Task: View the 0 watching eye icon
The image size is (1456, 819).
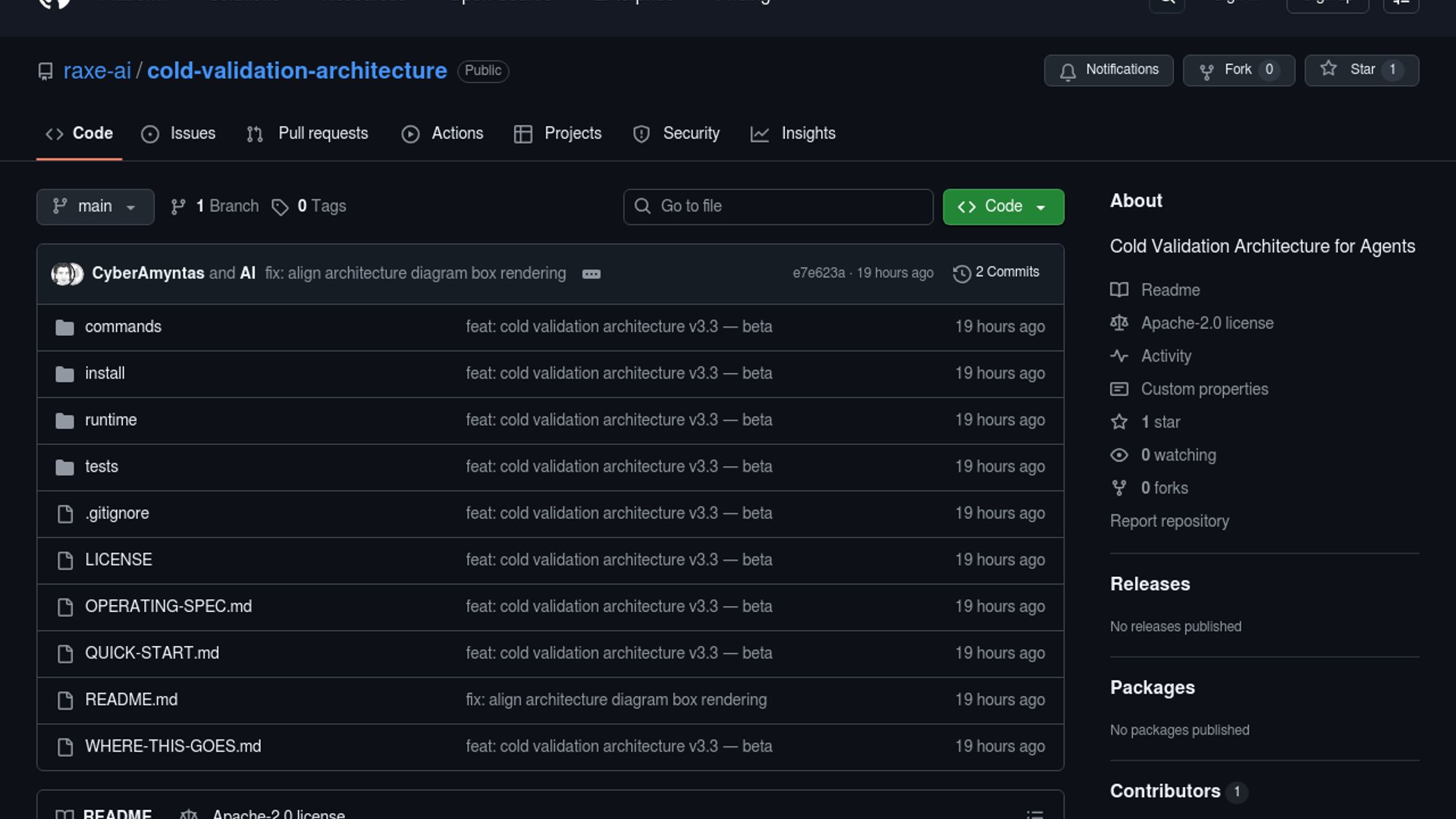Action: (1119, 455)
